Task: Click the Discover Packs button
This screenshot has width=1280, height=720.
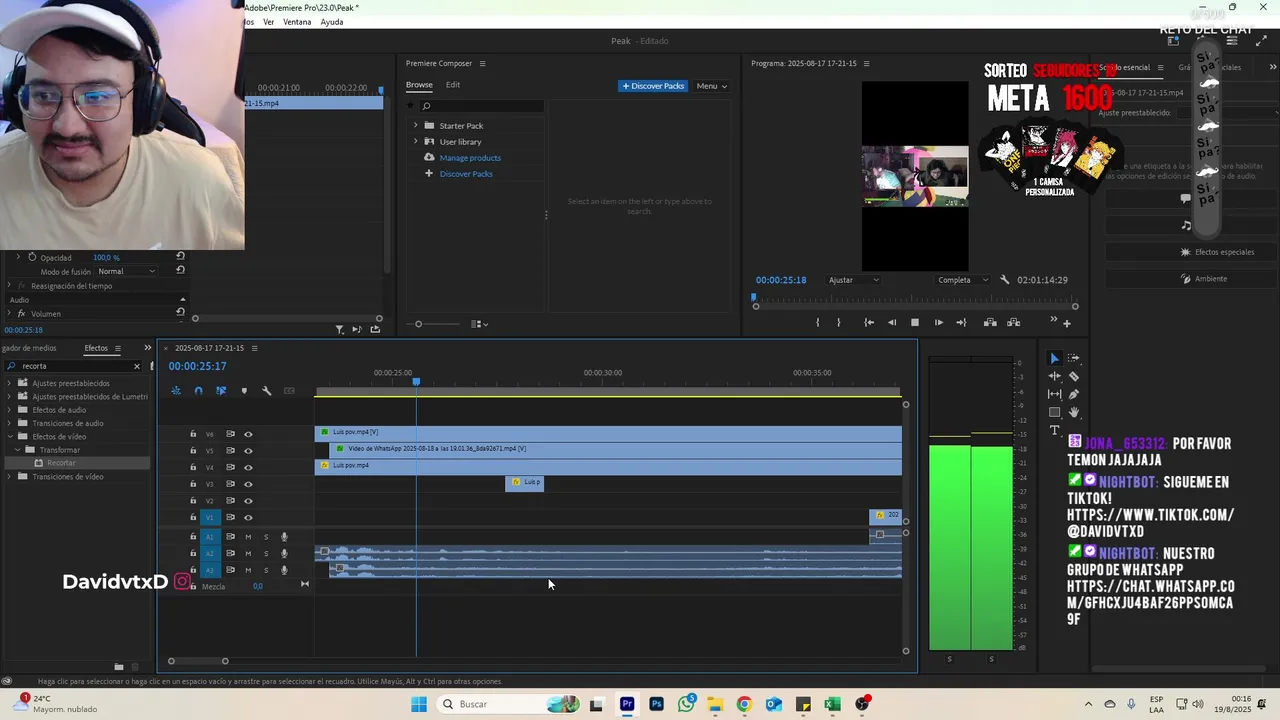Action: point(653,86)
